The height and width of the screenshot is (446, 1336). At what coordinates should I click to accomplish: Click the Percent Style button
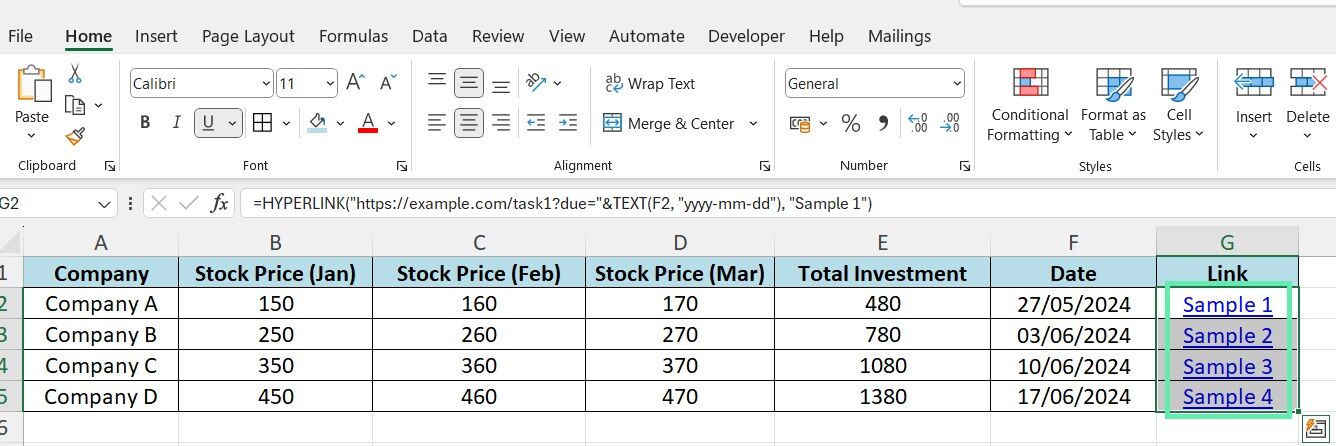(x=851, y=123)
